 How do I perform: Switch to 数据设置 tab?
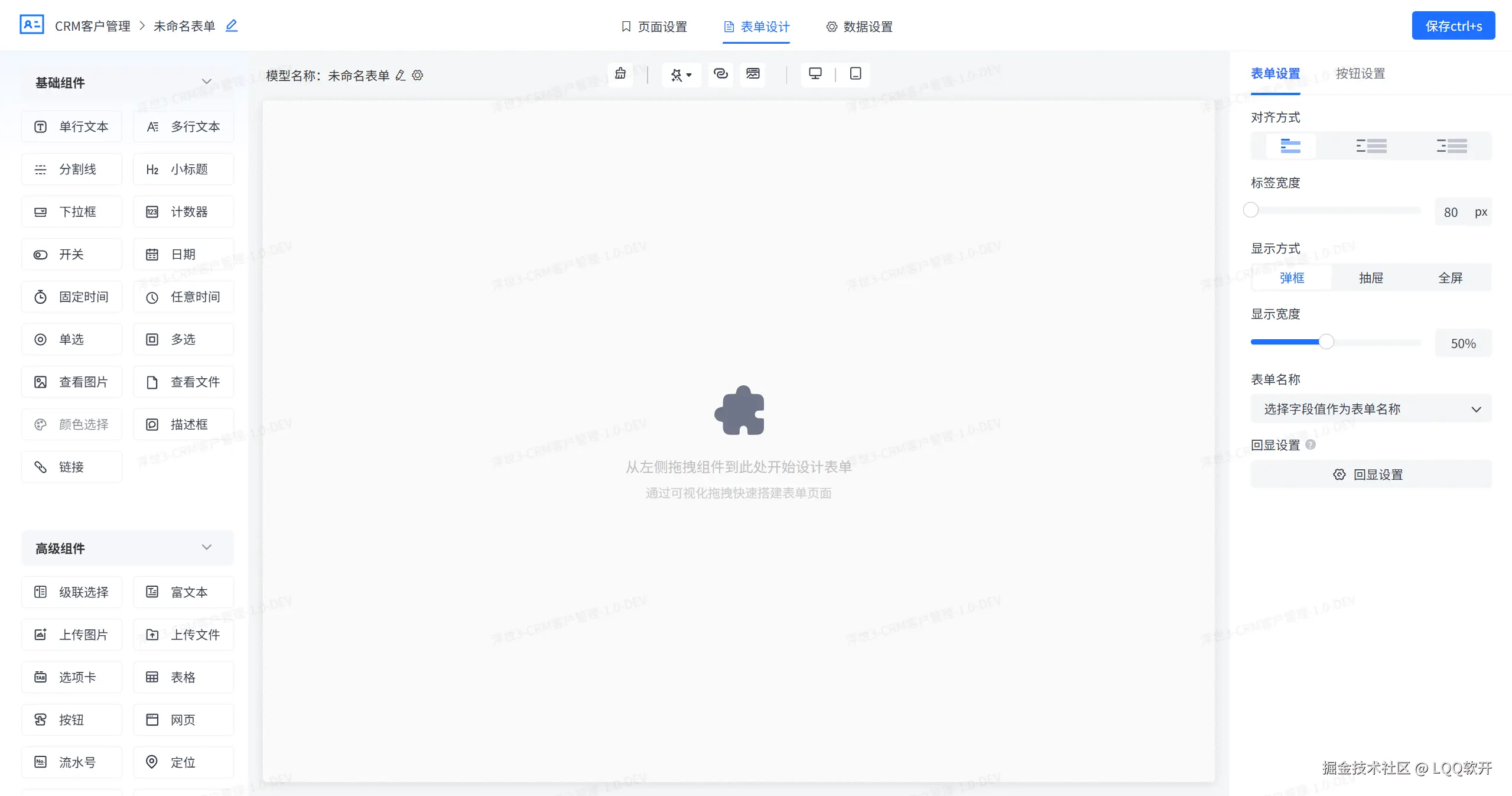click(859, 27)
